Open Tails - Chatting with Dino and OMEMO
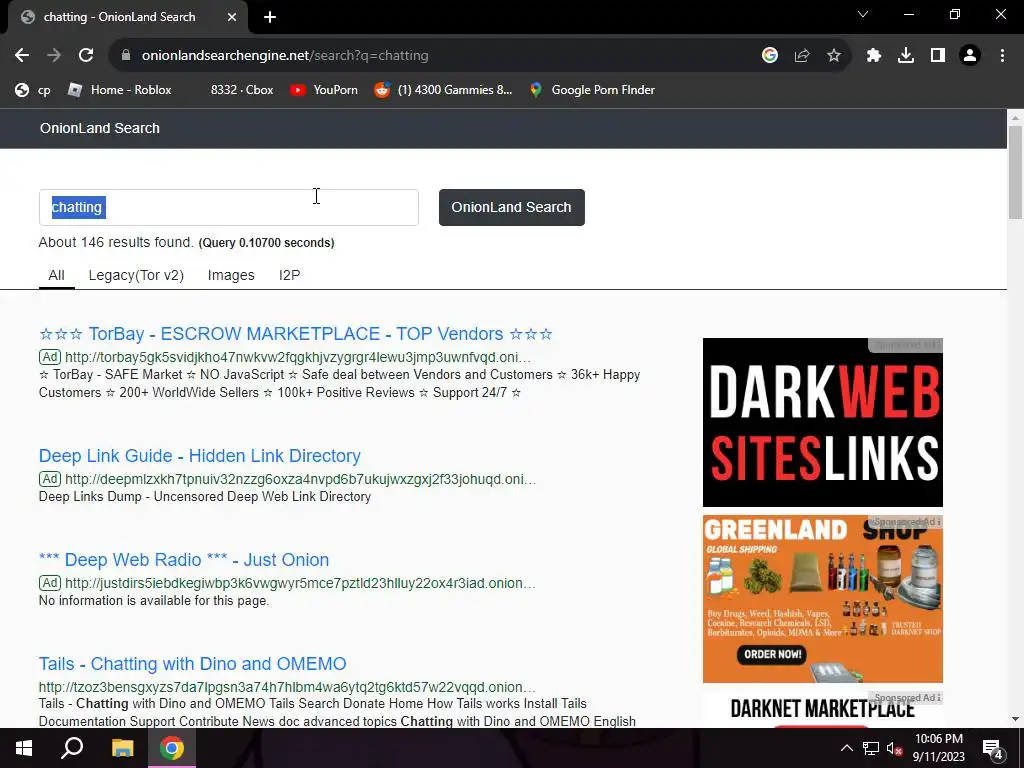Viewport: 1024px width, 768px height. (x=193, y=664)
